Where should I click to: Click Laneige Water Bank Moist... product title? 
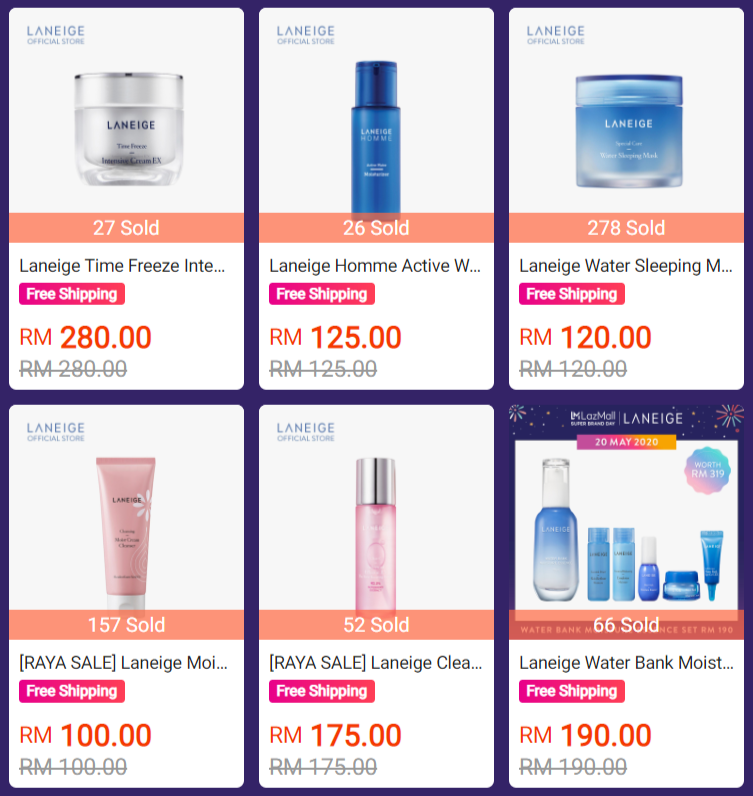[x=626, y=662]
